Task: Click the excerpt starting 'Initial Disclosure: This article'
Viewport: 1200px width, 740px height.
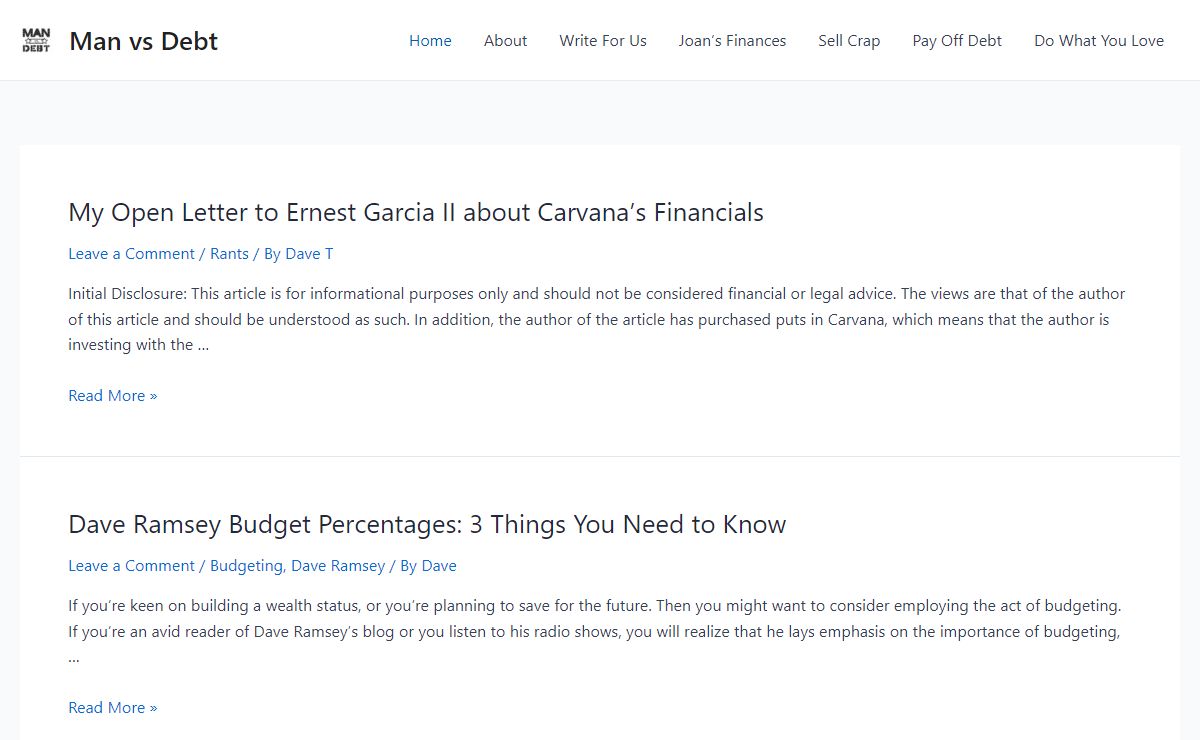Action: [596, 320]
